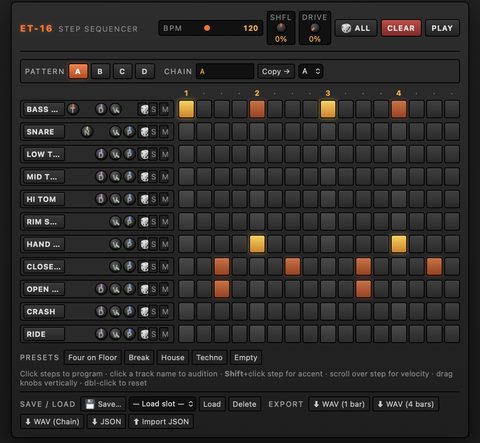Switch to pattern C
The width and height of the screenshot is (480, 443).
coord(122,71)
